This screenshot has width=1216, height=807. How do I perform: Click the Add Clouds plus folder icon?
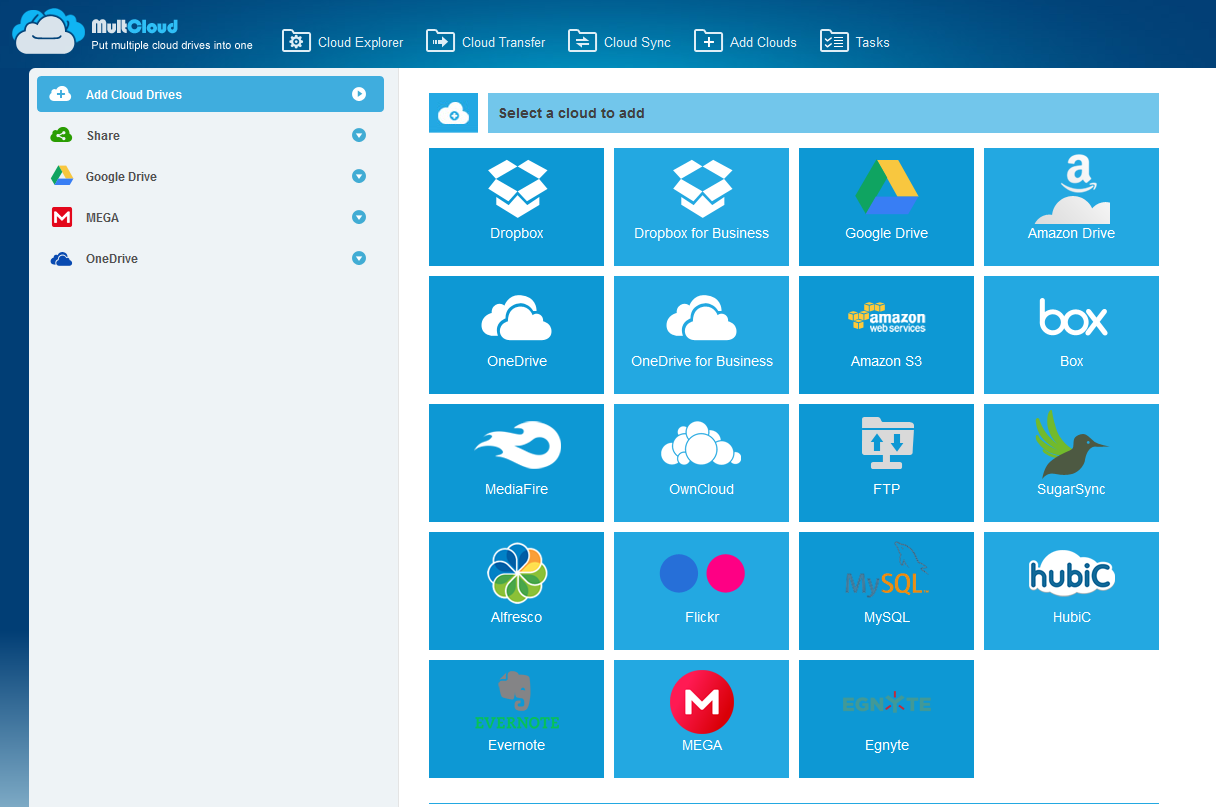(708, 41)
